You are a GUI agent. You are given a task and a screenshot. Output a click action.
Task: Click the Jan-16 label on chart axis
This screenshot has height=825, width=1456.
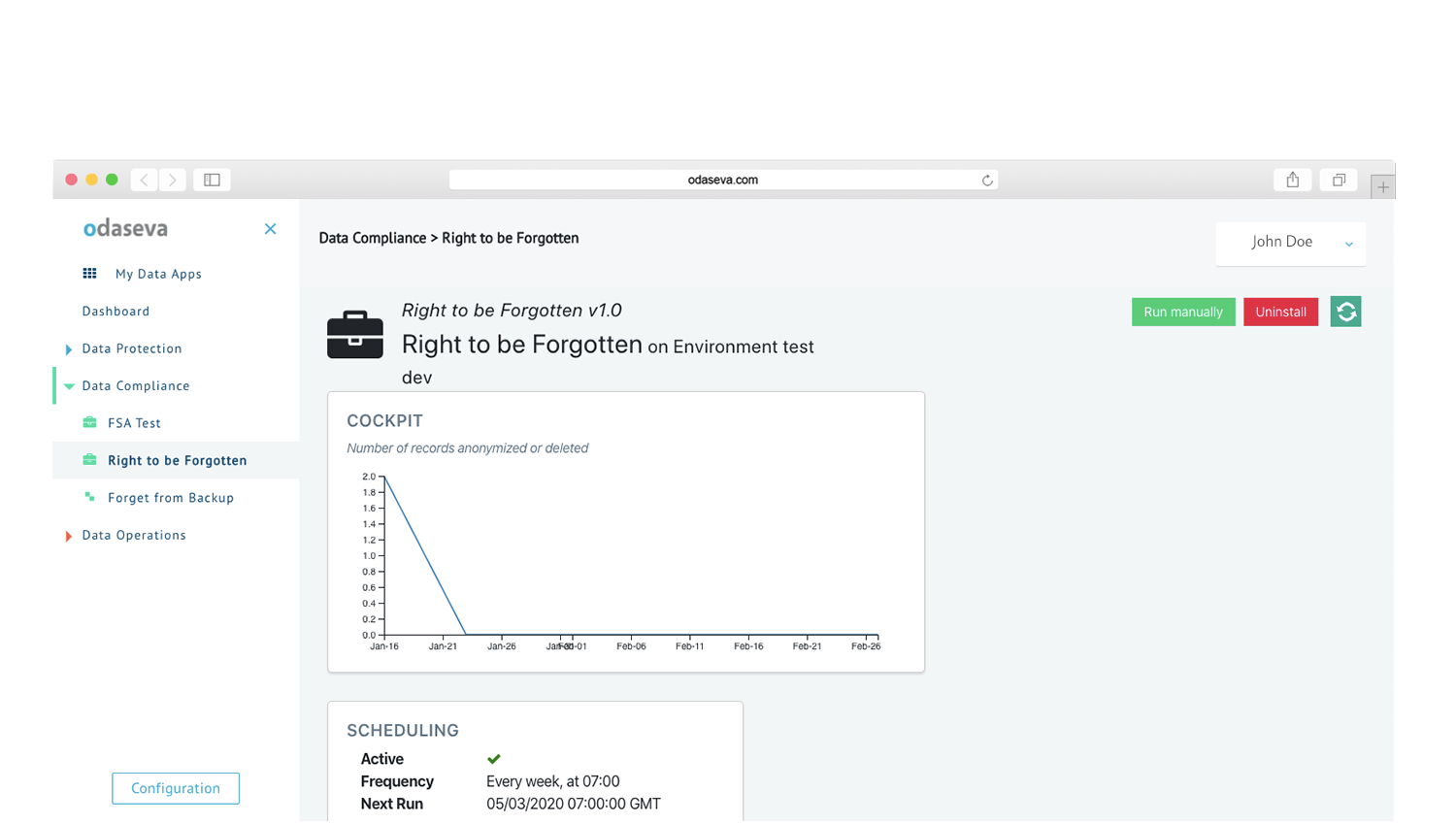click(x=384, y=646)
